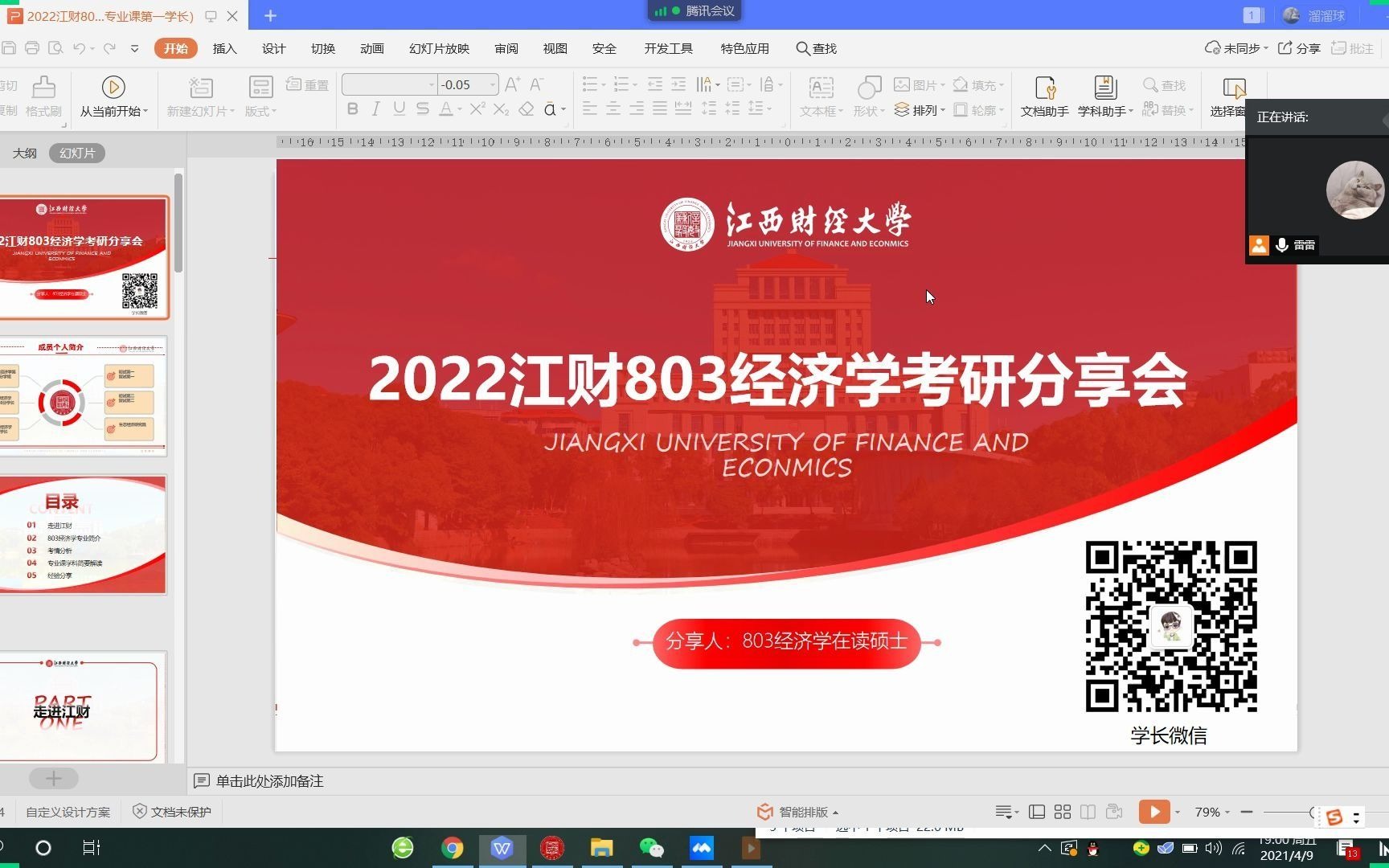Click the subscript X₂ icon
The height and width of the screenshot is (868, 1389).
[502, 109]
